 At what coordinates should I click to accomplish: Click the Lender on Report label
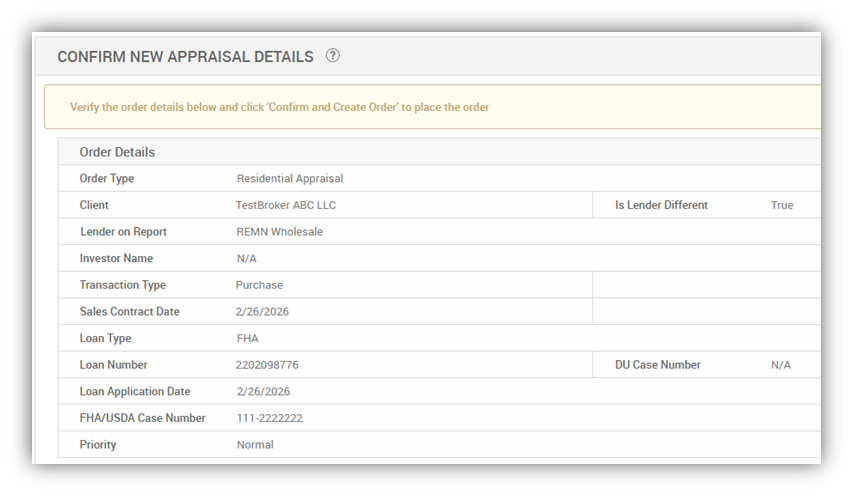tap(123, 232)
